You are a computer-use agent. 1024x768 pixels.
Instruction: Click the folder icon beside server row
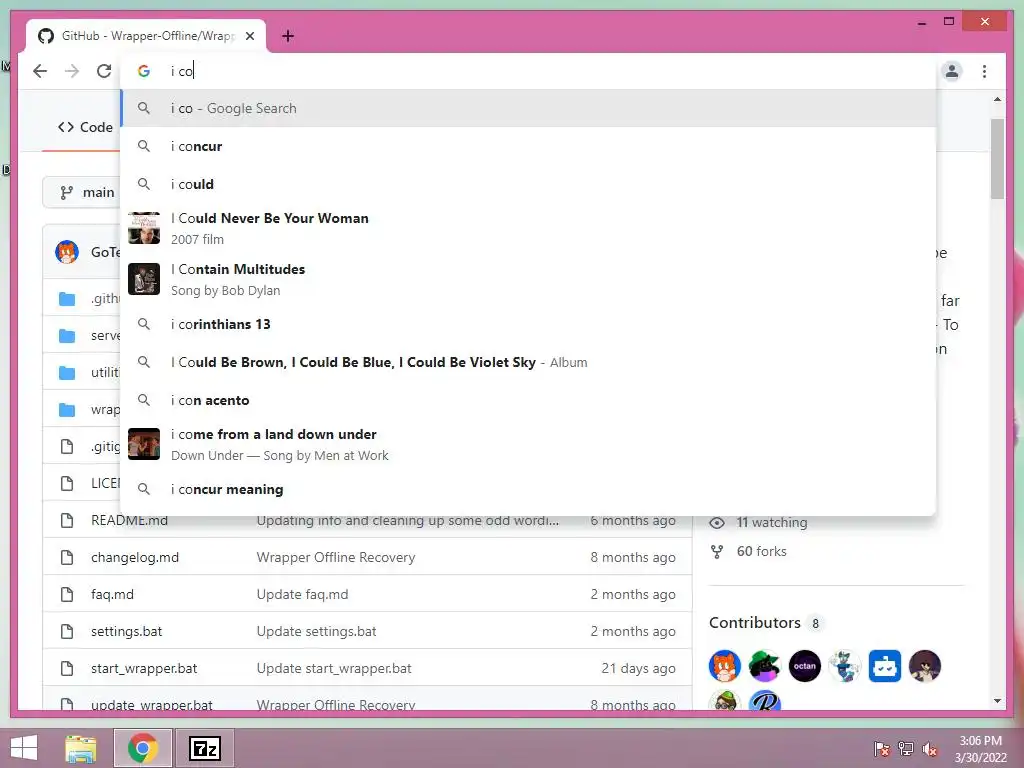pos(67,336)
